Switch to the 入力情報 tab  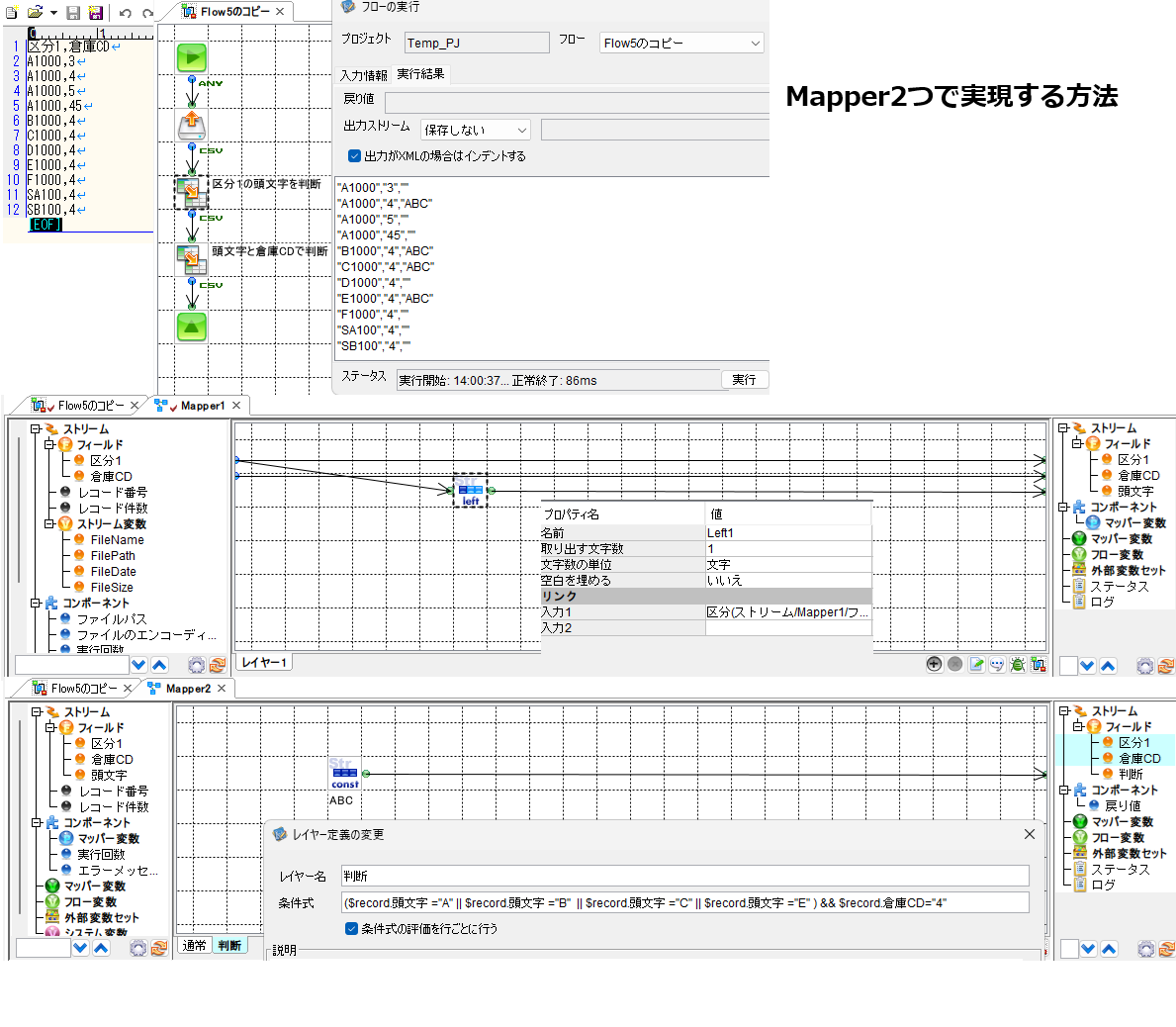tap(364, 75)
